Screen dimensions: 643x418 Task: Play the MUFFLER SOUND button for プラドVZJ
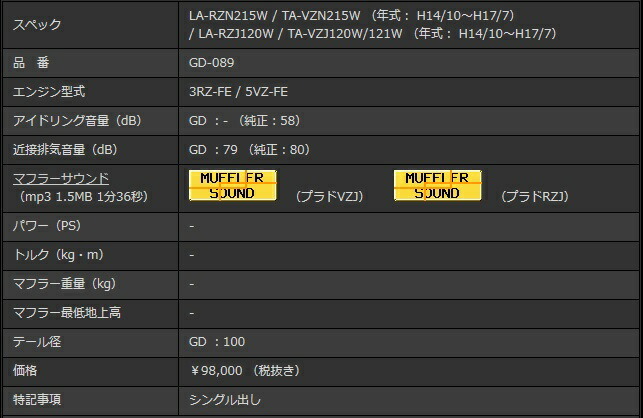coord(233,185)
